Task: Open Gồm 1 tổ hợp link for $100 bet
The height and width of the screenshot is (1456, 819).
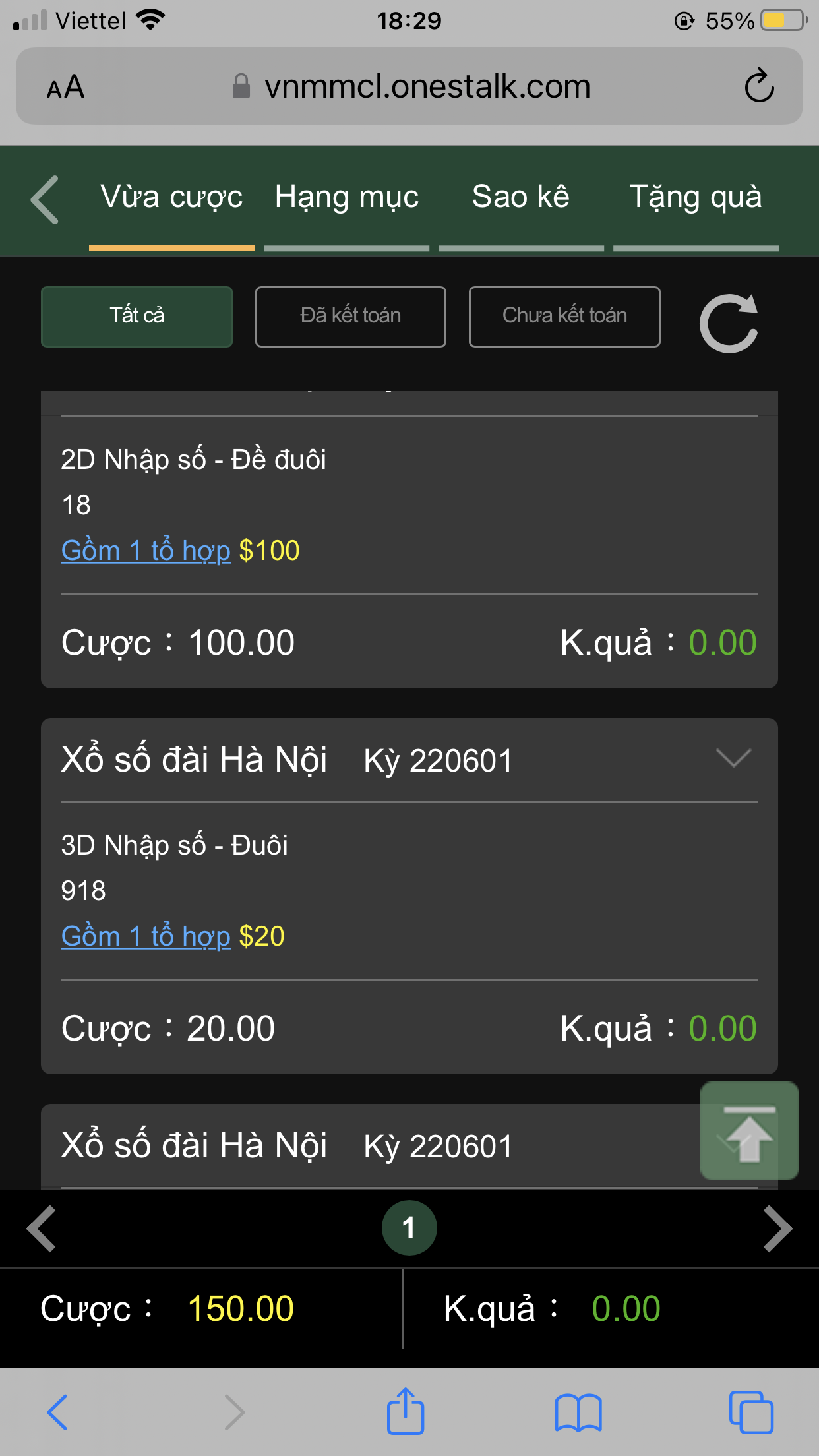Action: (x=146, y=551)
